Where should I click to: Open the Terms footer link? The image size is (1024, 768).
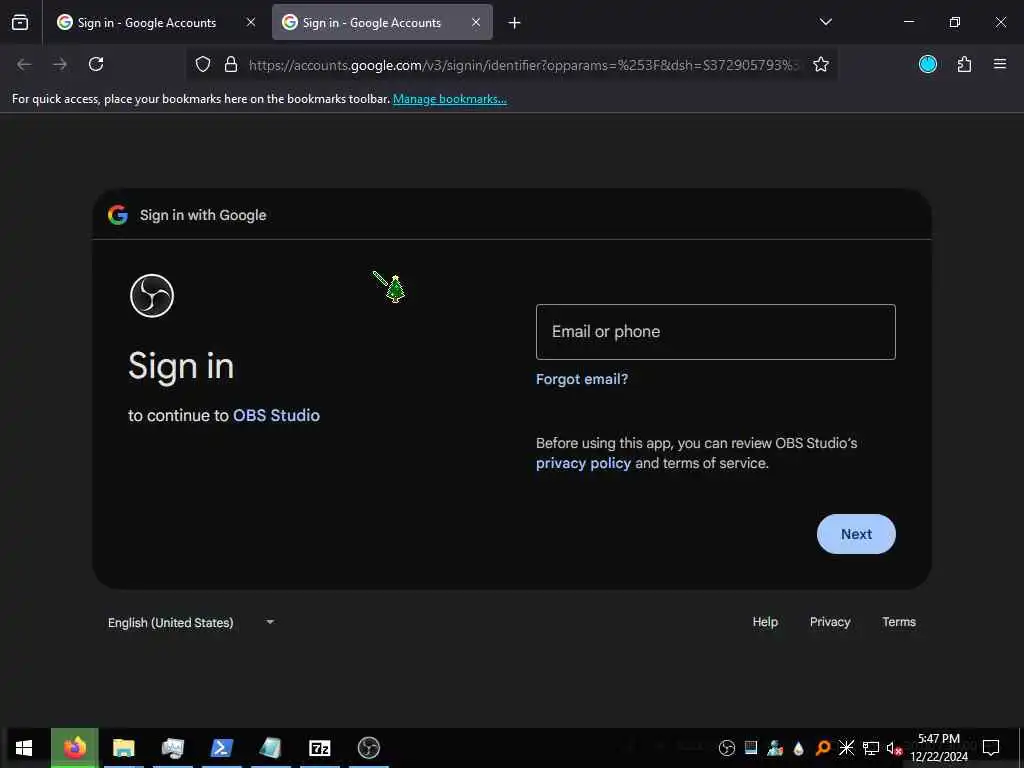(899, 622)
